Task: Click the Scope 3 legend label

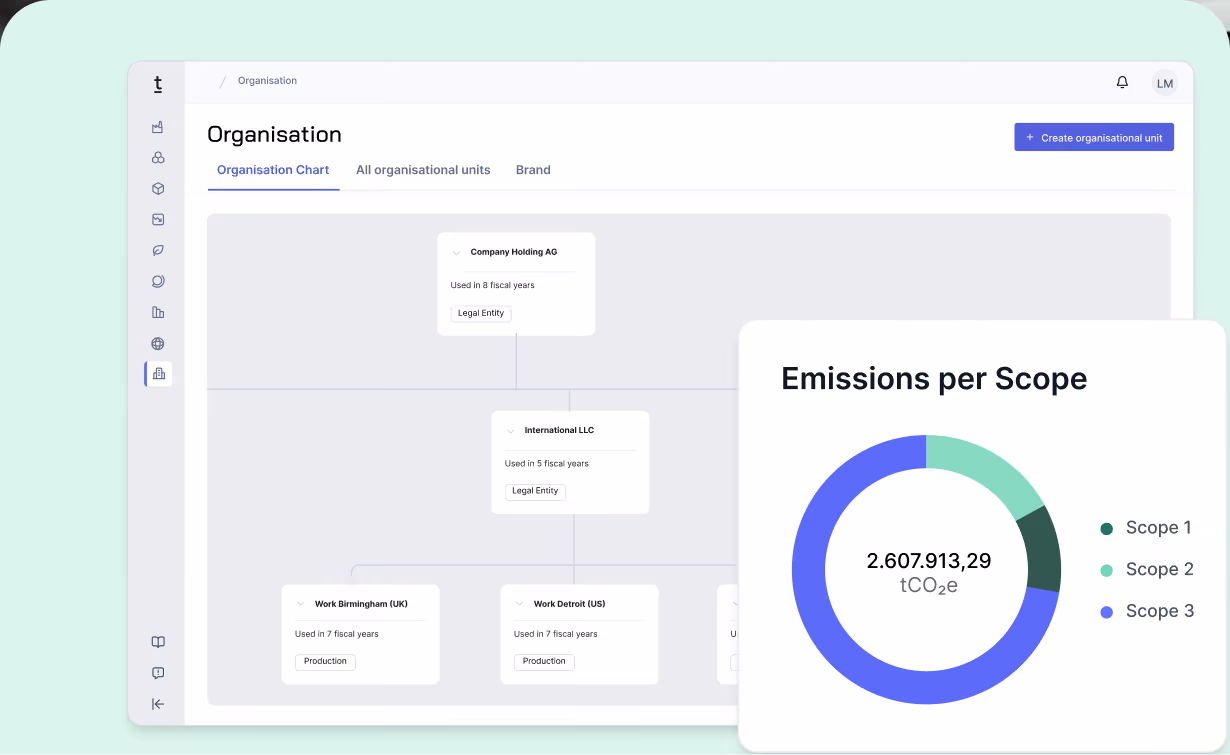Action: click(x=1159, y=612)
